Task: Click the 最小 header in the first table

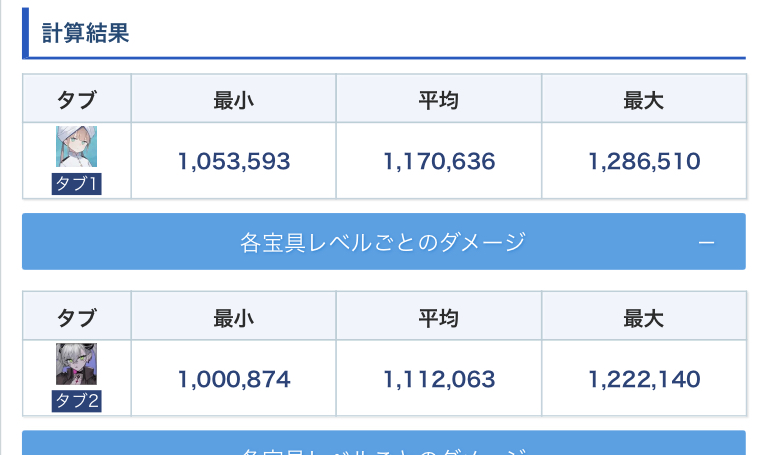Action: pos(234,100)
